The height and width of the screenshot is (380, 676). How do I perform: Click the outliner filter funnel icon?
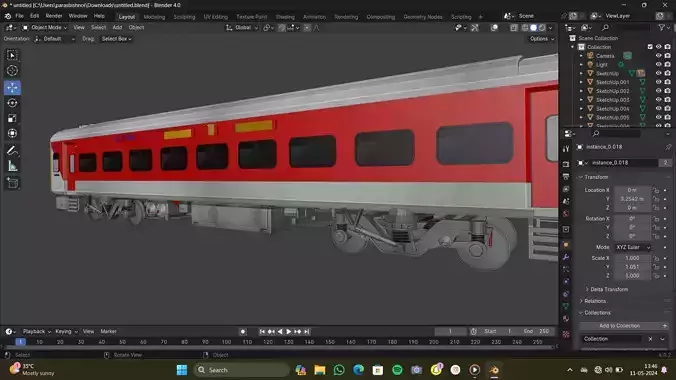(662, 28)
